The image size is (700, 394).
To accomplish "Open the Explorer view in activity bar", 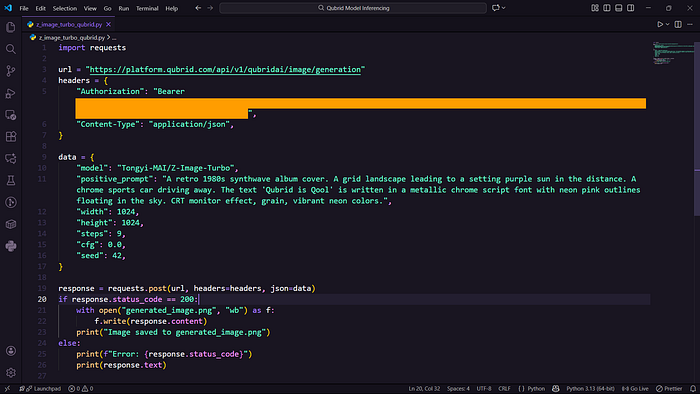I will (x=11, y=27).
